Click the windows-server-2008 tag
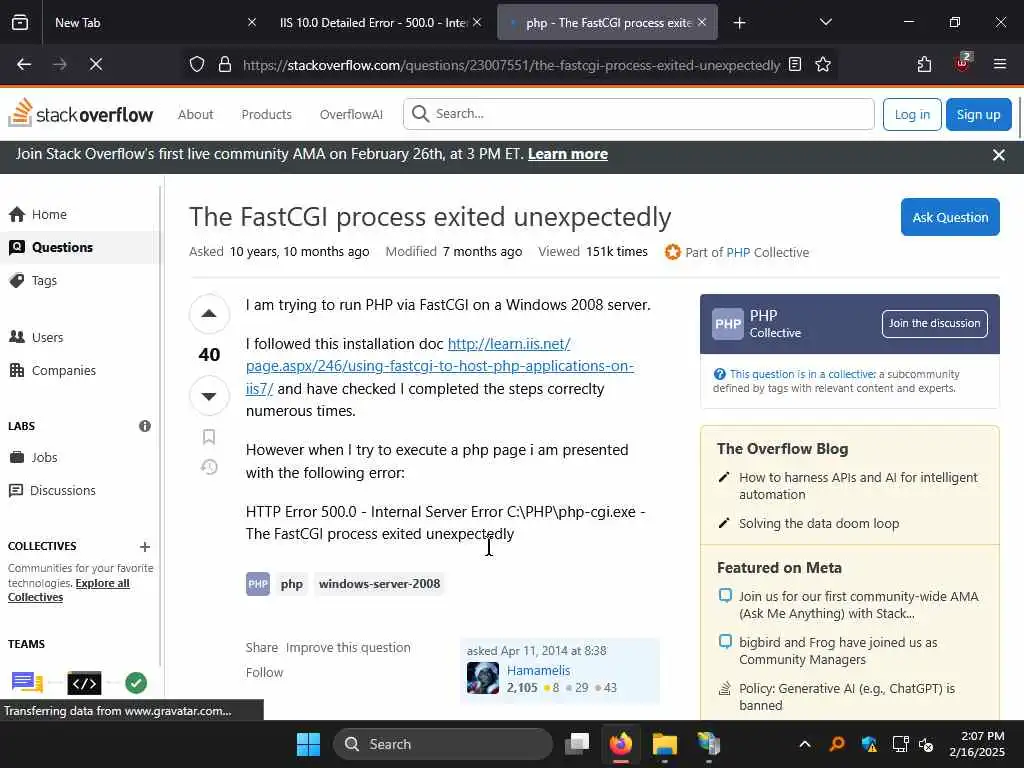 tap(379, 584)
